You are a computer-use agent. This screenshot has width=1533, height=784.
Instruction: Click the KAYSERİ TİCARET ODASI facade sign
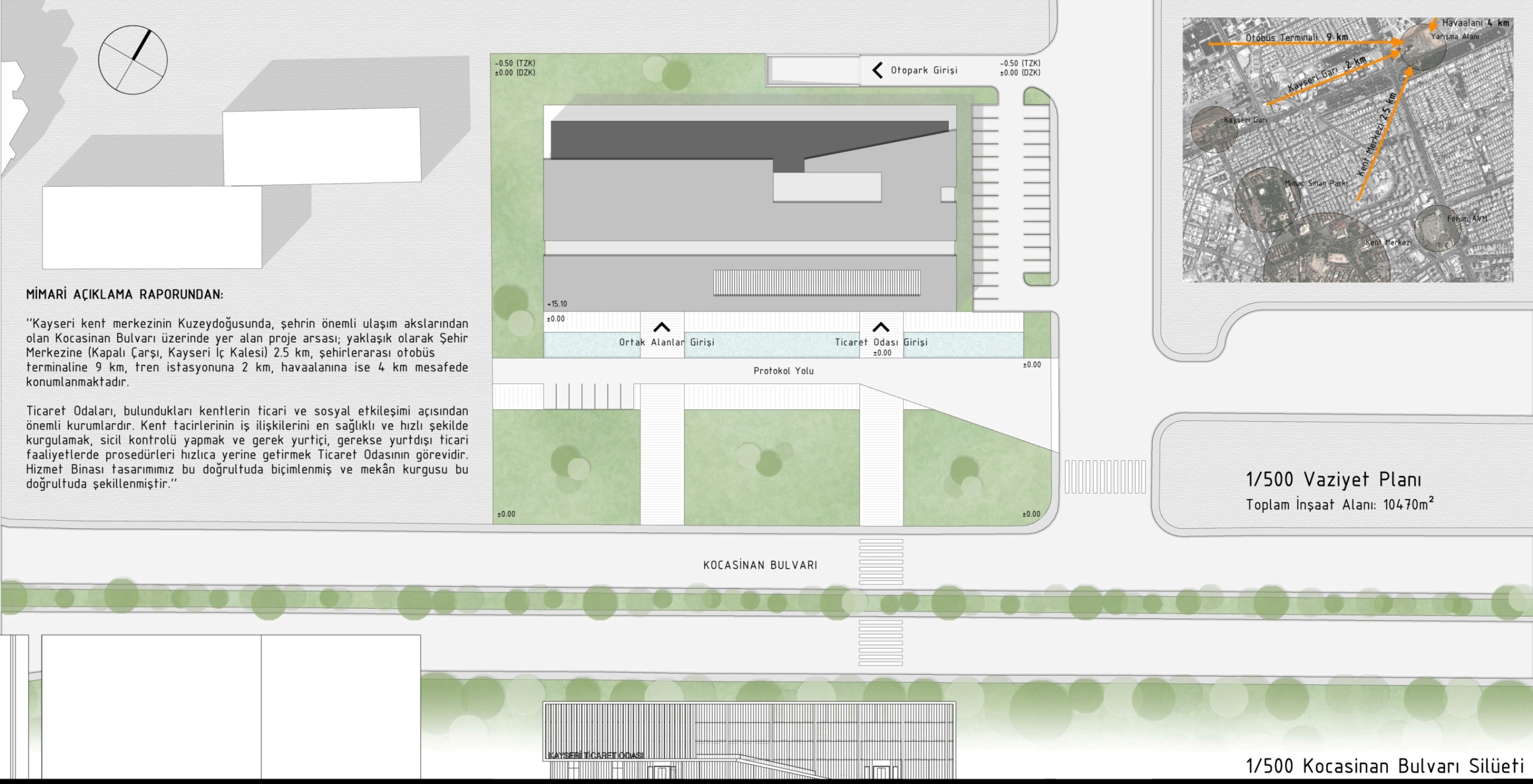pyautogui.click(x=595, y=755)
